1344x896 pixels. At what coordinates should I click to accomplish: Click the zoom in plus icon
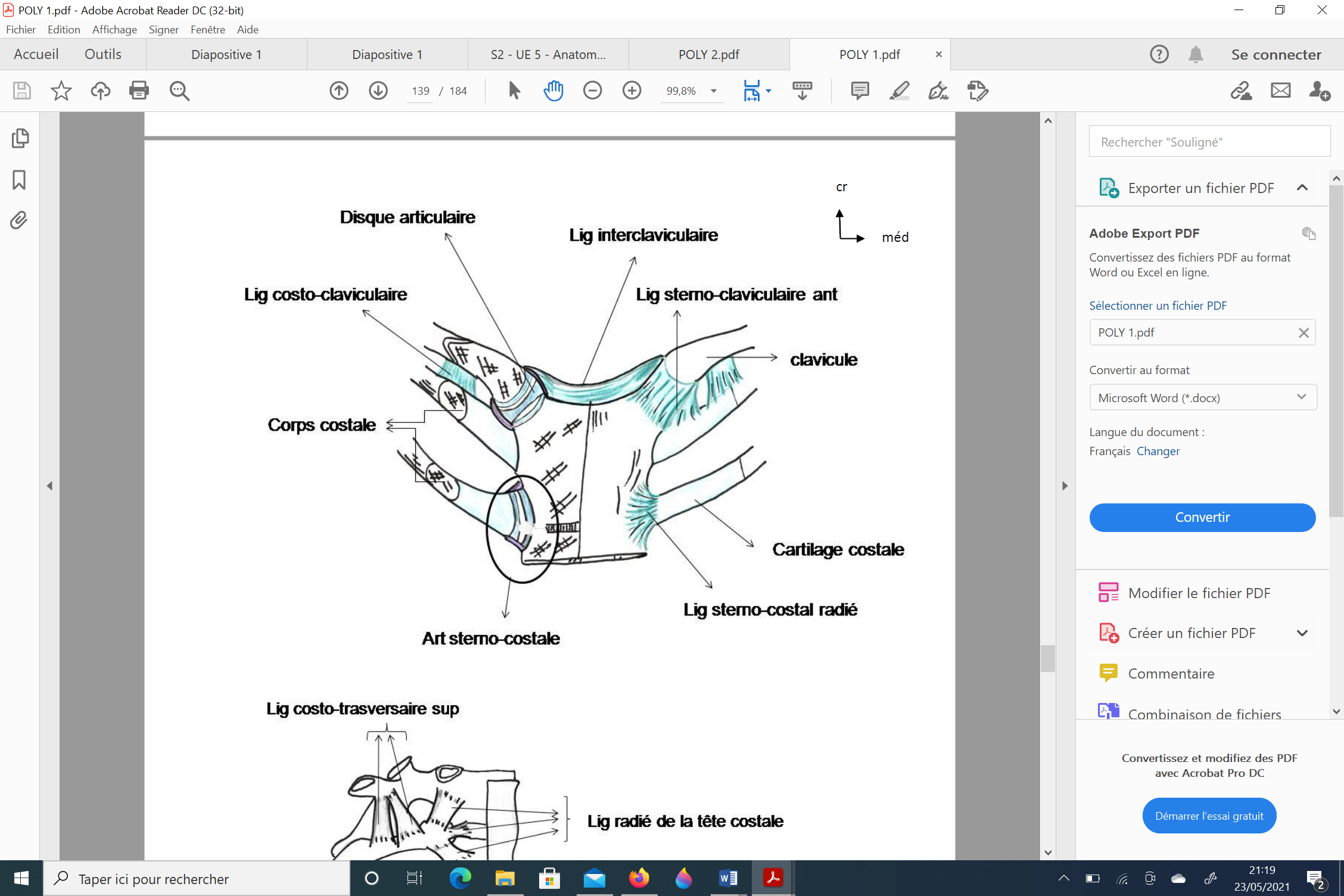631,91
